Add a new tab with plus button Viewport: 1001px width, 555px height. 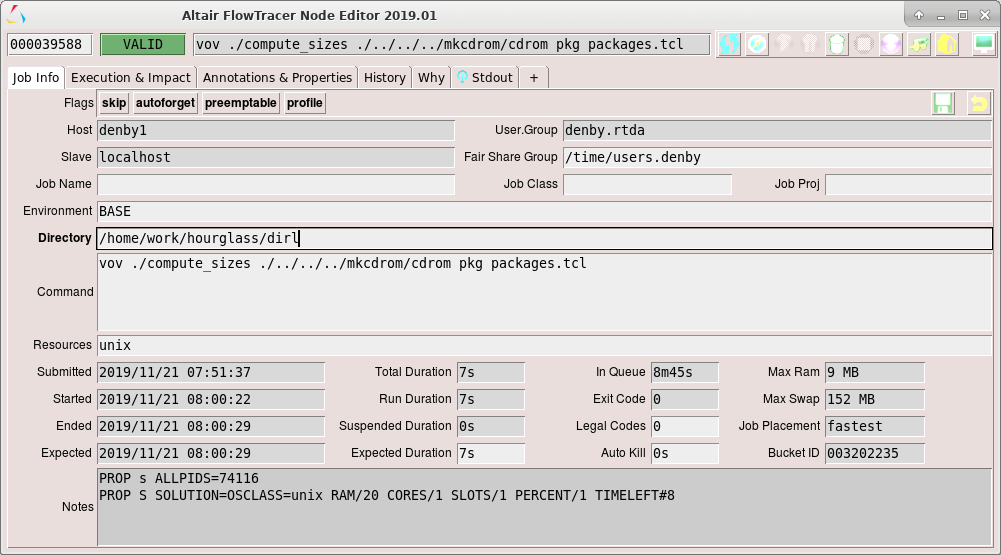pyautogui.click(x=534, y=77)
